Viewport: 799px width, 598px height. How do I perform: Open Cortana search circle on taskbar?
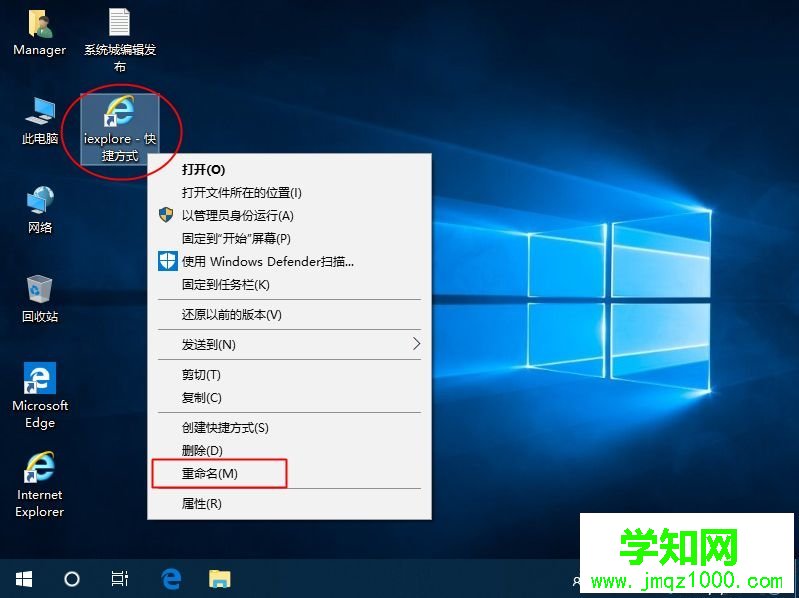click(x=71, y=579)
